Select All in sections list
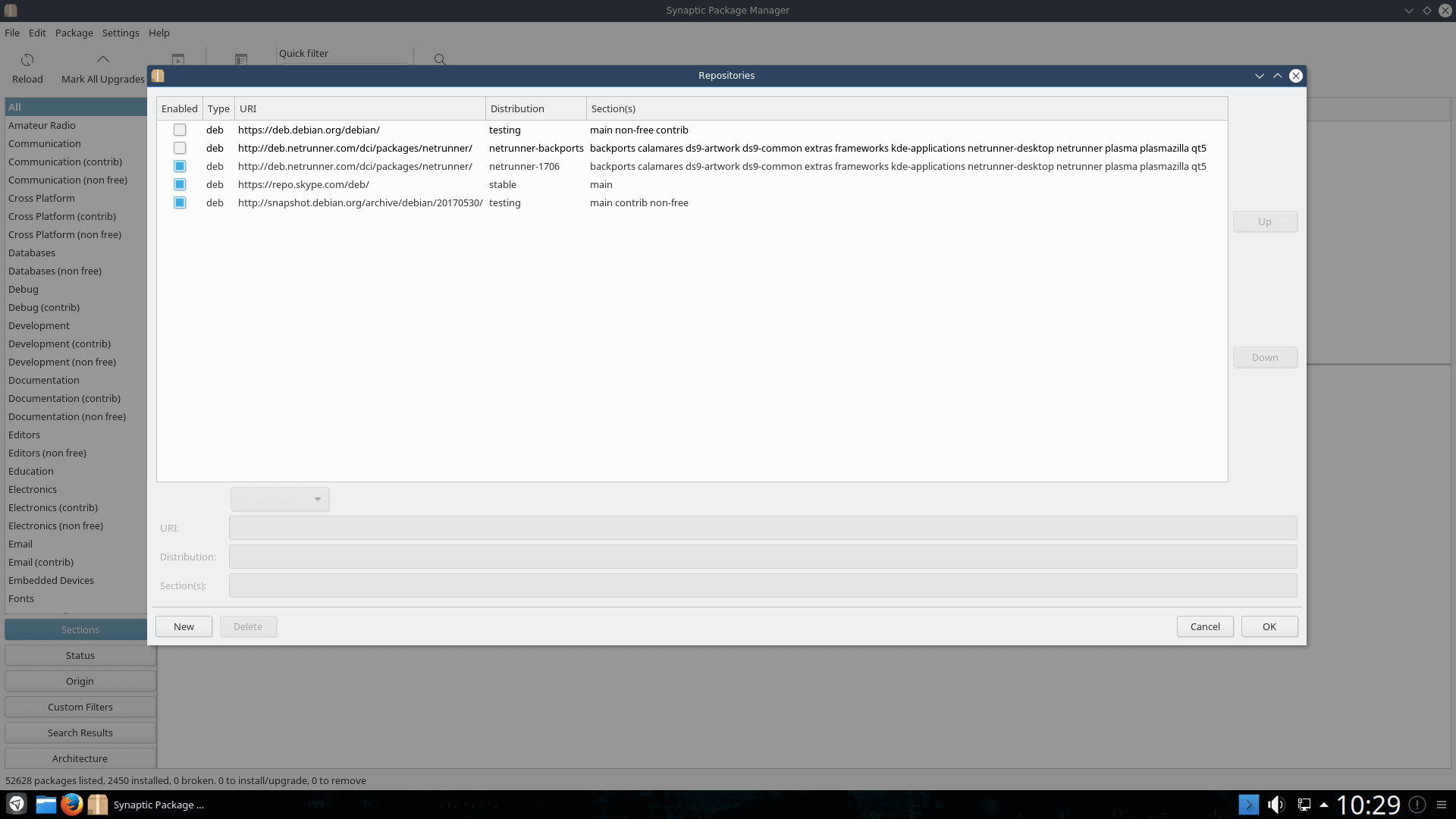1456x819 pixels. click(x=76, y=107)
